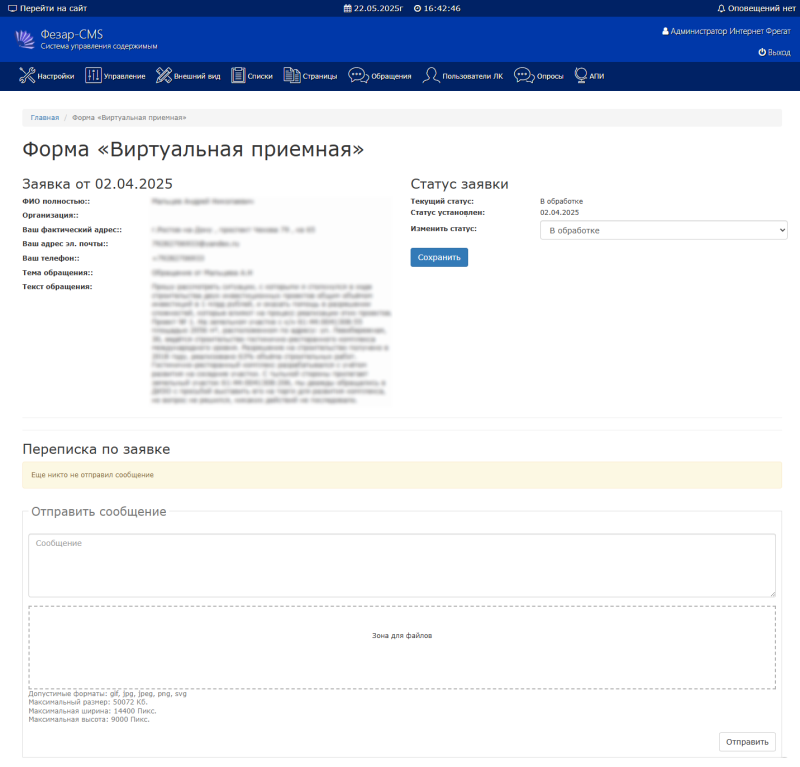Click the Обращения speech bubble icon
This screenshot has width=800, height=767.
click(357, 76)
